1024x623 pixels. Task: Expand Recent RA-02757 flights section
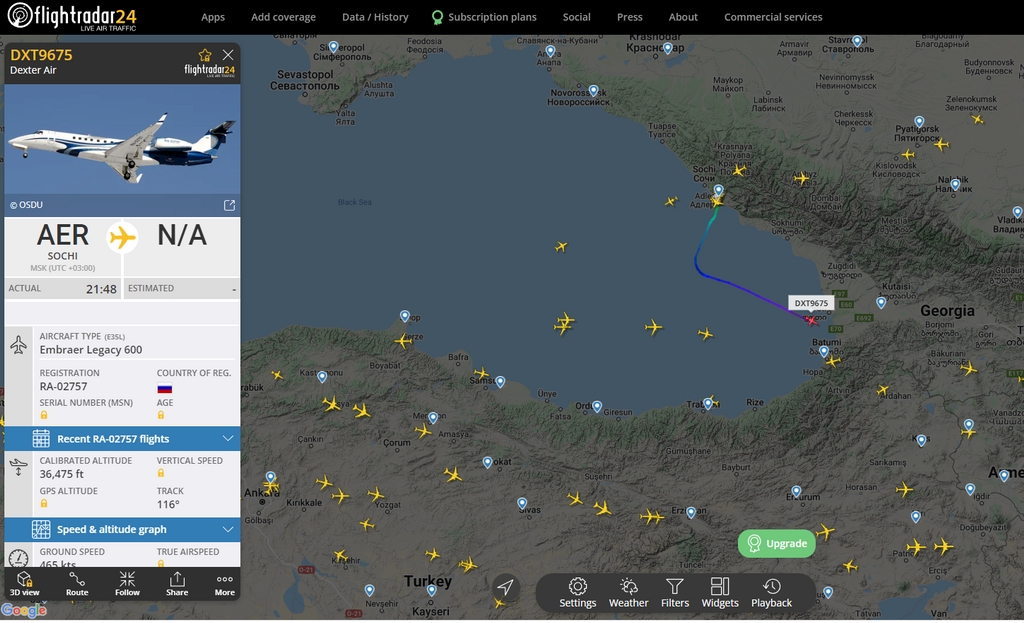pyautogui.click(x=122, y=439)
